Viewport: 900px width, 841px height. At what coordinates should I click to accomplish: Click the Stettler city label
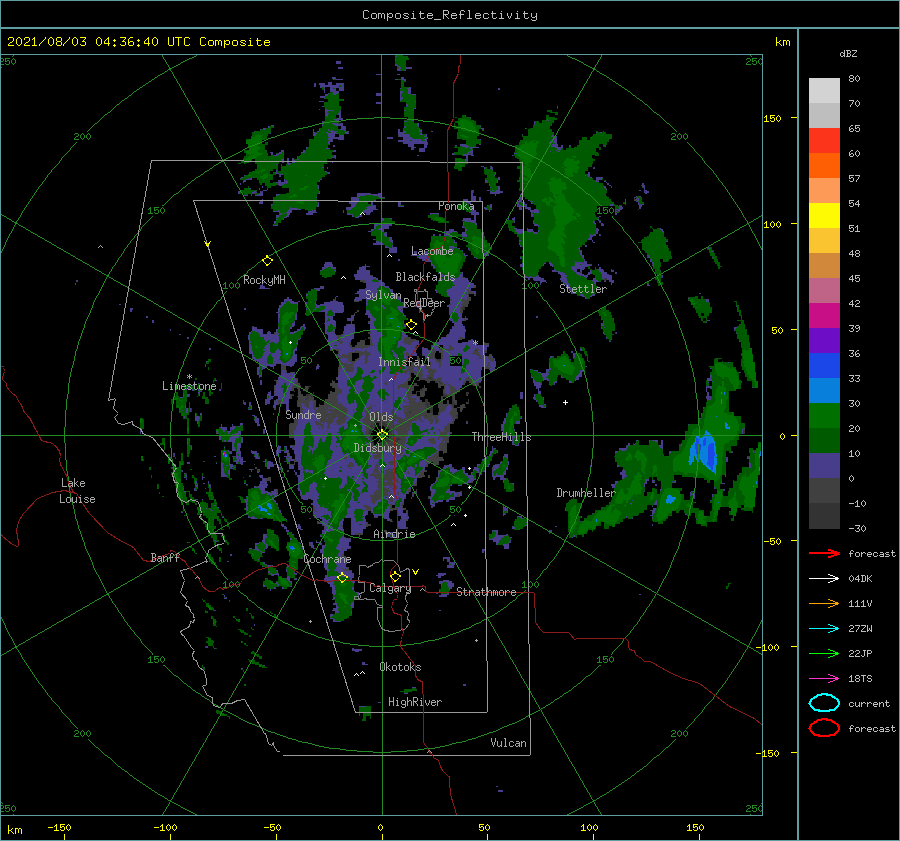pos(583,289)
